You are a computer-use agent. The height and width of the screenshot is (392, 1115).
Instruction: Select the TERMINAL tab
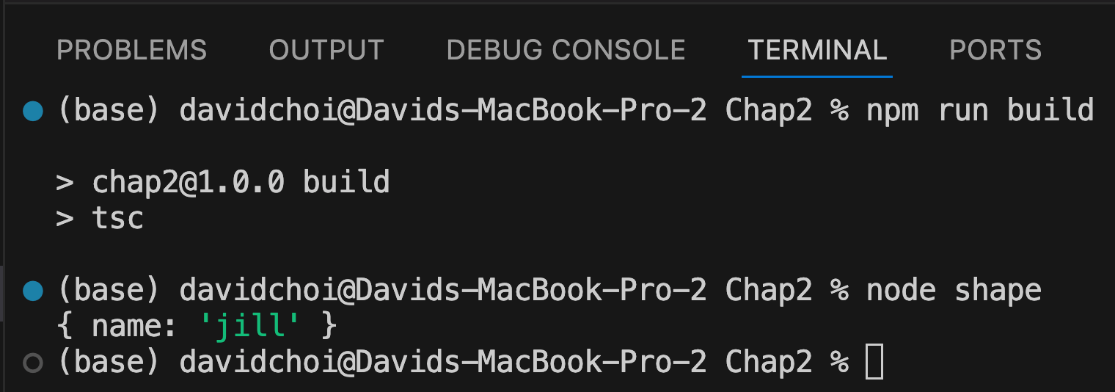tap(817, 51)
